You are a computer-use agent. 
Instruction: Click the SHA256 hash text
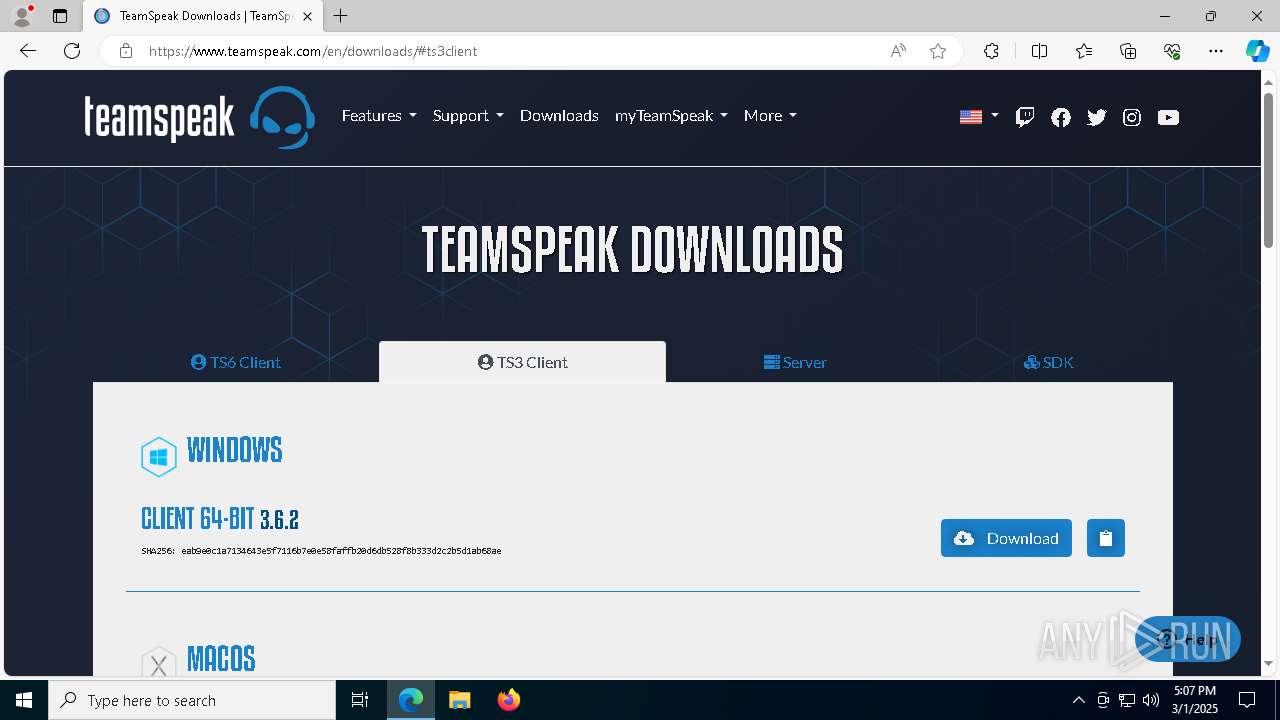321,551
